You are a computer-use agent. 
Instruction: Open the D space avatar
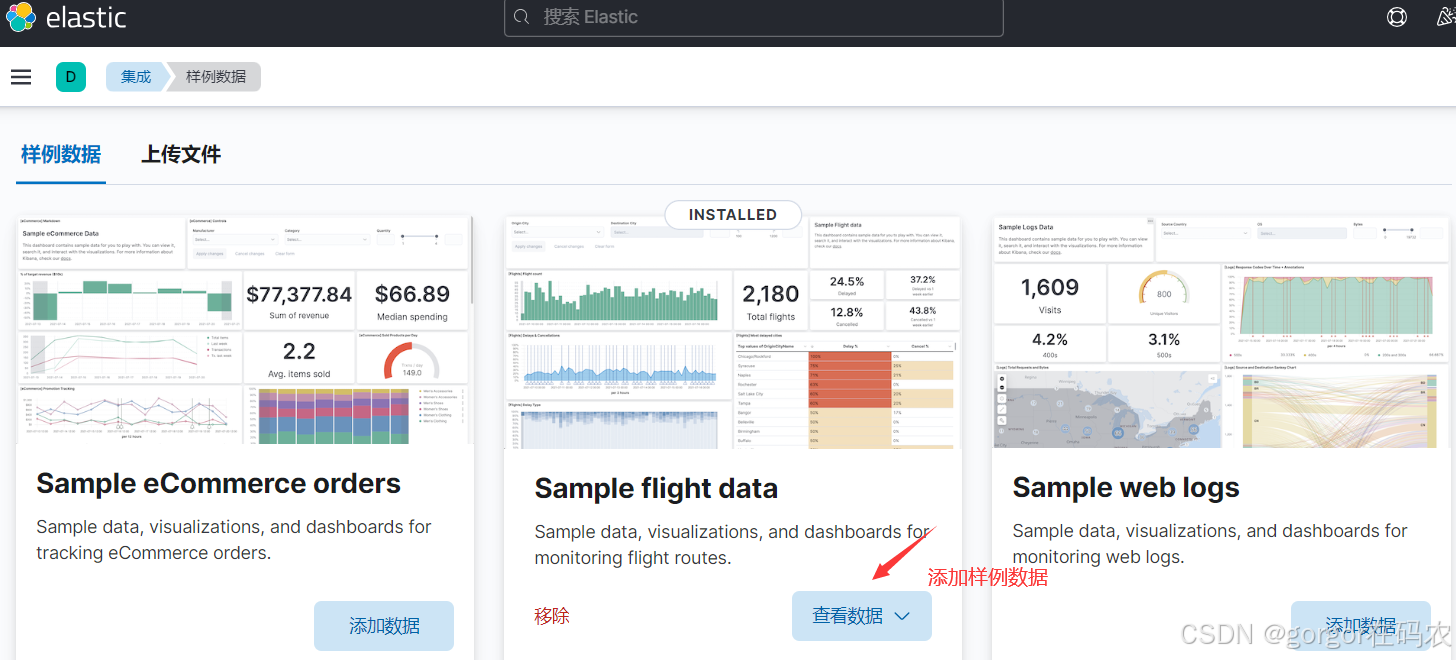pos(71,77)
